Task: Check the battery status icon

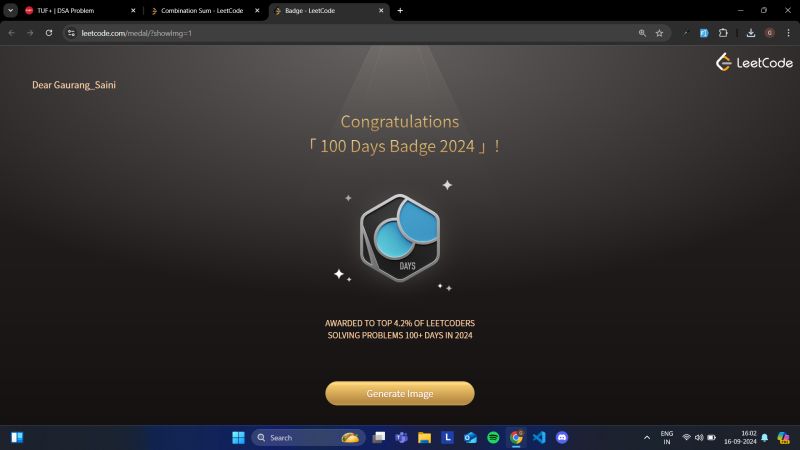Action: click(x=711, y=437)
